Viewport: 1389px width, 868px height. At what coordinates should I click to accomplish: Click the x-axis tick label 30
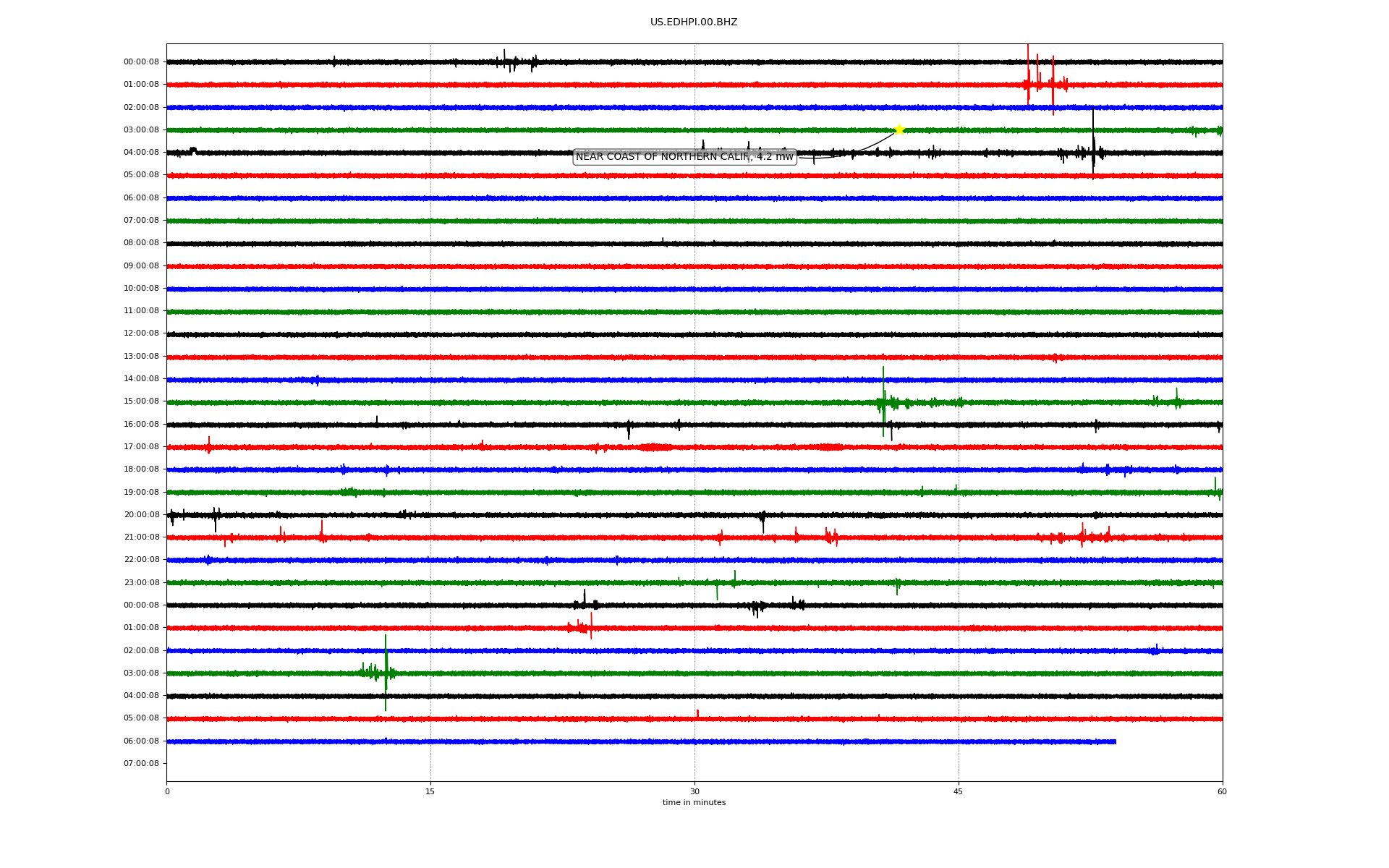pos(694,791)
